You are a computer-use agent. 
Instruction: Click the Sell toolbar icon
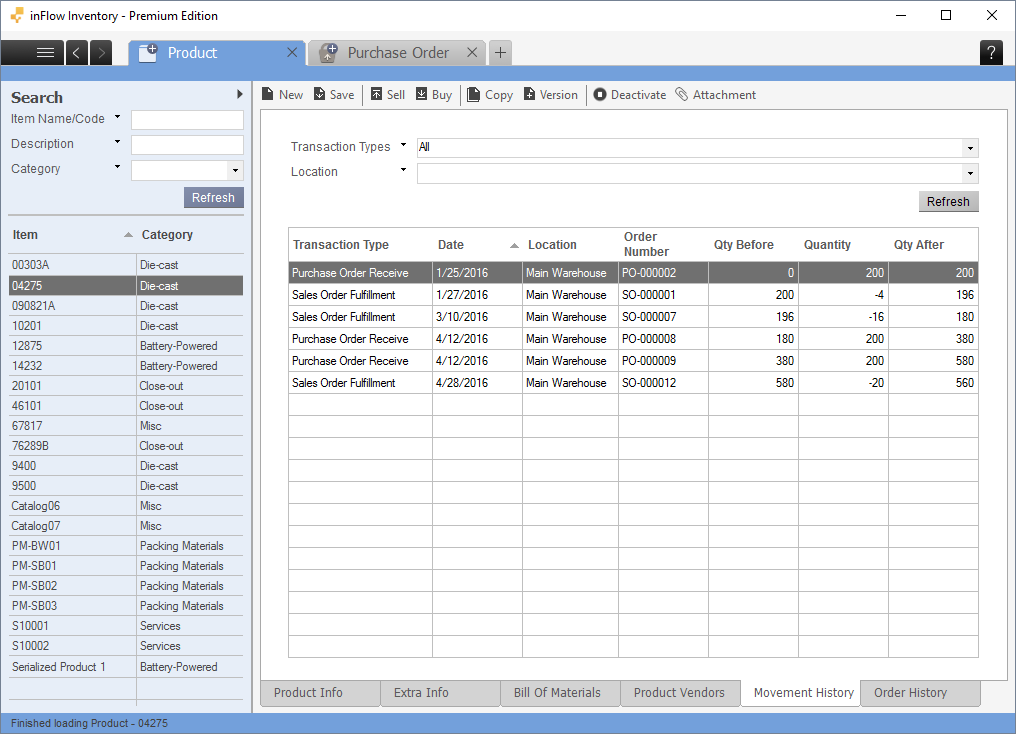376,95
